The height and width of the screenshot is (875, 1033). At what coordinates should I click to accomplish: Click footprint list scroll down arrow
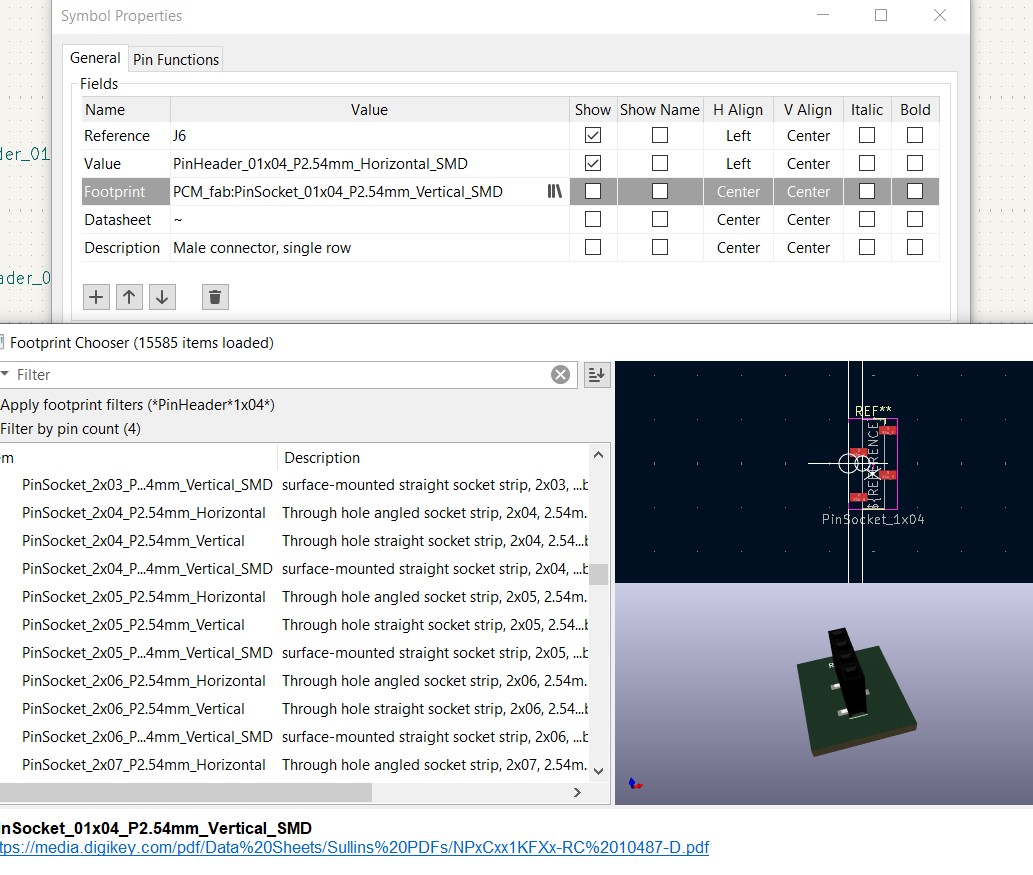[598, 771]
